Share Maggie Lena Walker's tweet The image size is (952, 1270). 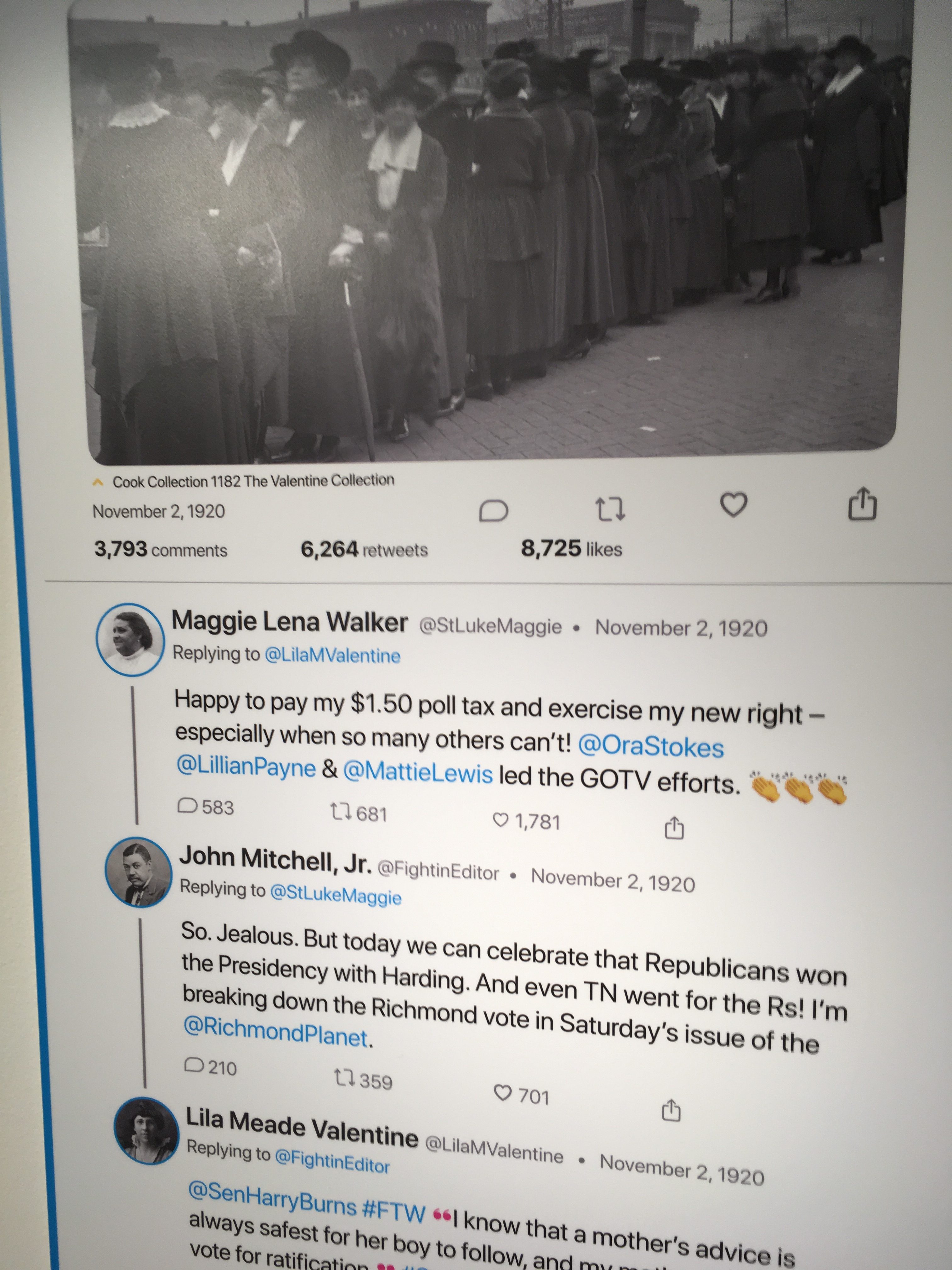674,827
